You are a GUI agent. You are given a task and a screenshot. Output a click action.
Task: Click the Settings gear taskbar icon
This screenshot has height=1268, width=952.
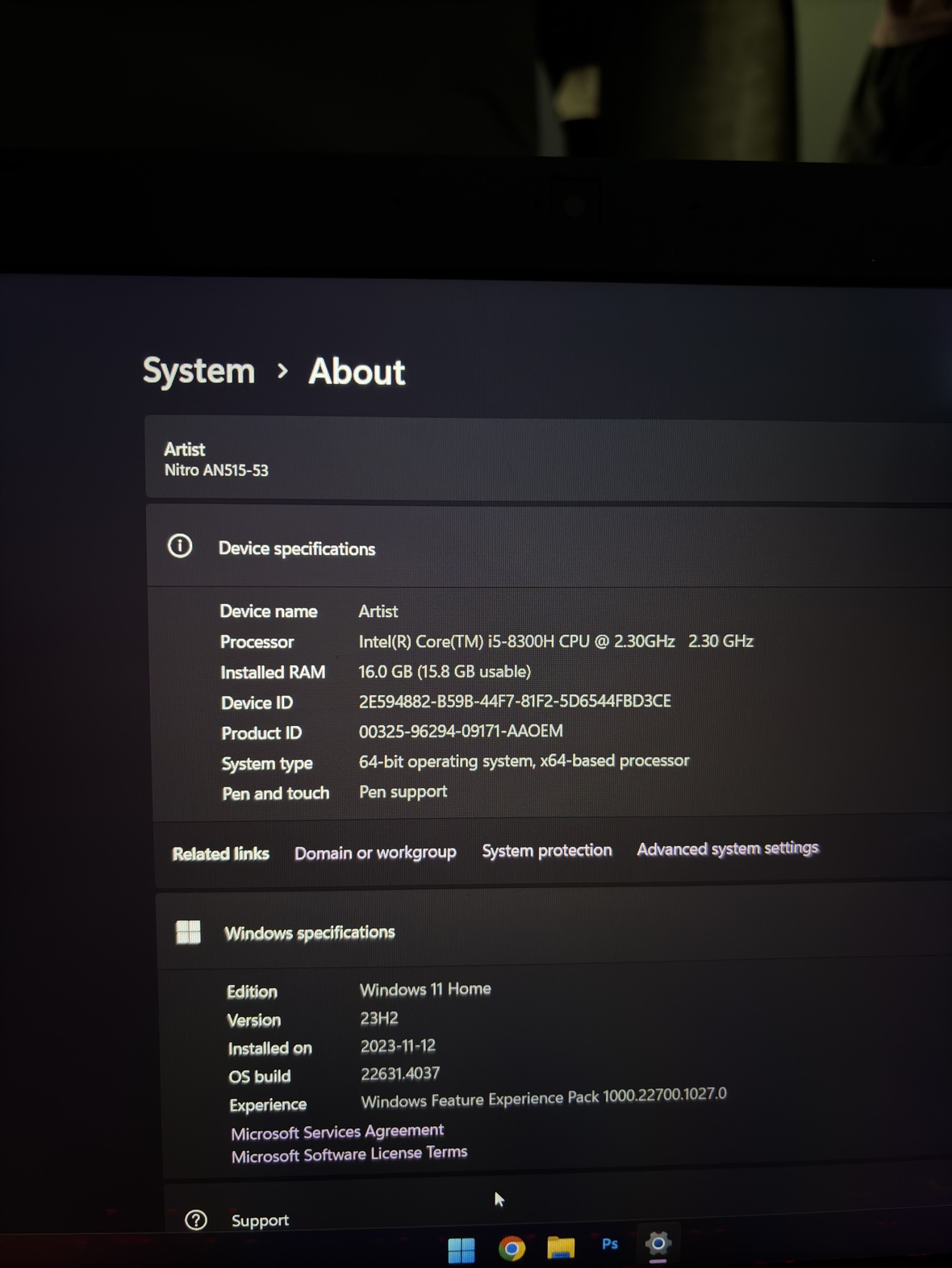tap(658, 1244)
